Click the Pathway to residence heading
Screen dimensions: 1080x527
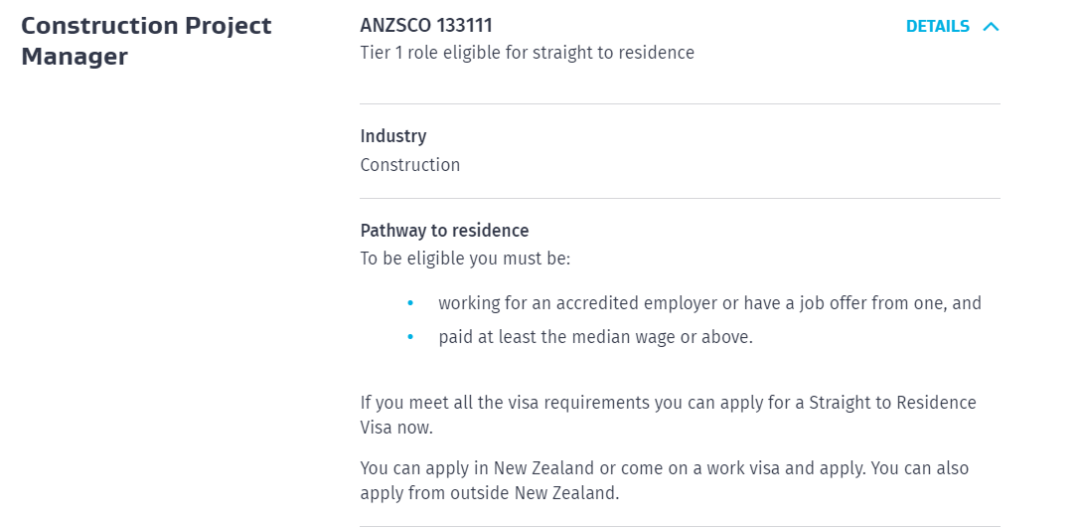pyautogui.click(x=444, y=231)
